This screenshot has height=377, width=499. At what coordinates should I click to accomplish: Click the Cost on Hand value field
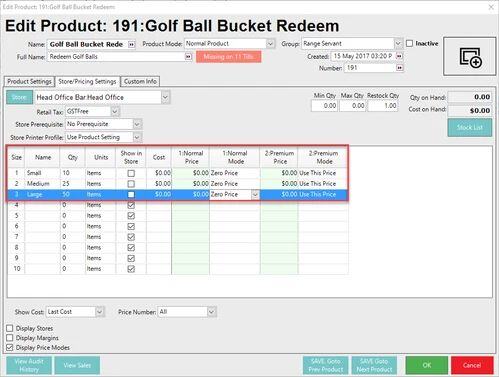pyautogui.click(x=470, y=111)
